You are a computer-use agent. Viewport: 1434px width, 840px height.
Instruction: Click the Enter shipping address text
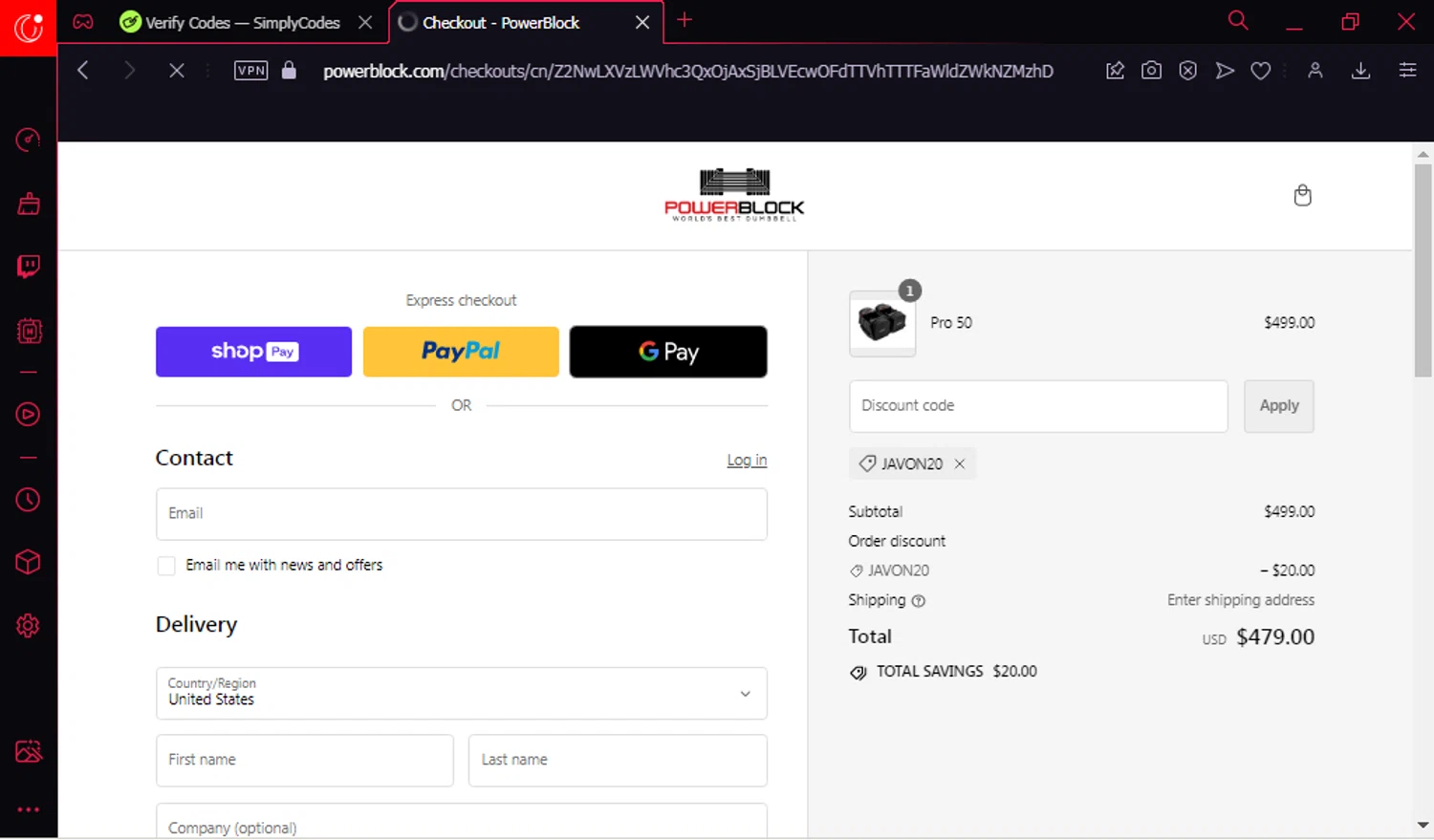(x=1241, y=600)
